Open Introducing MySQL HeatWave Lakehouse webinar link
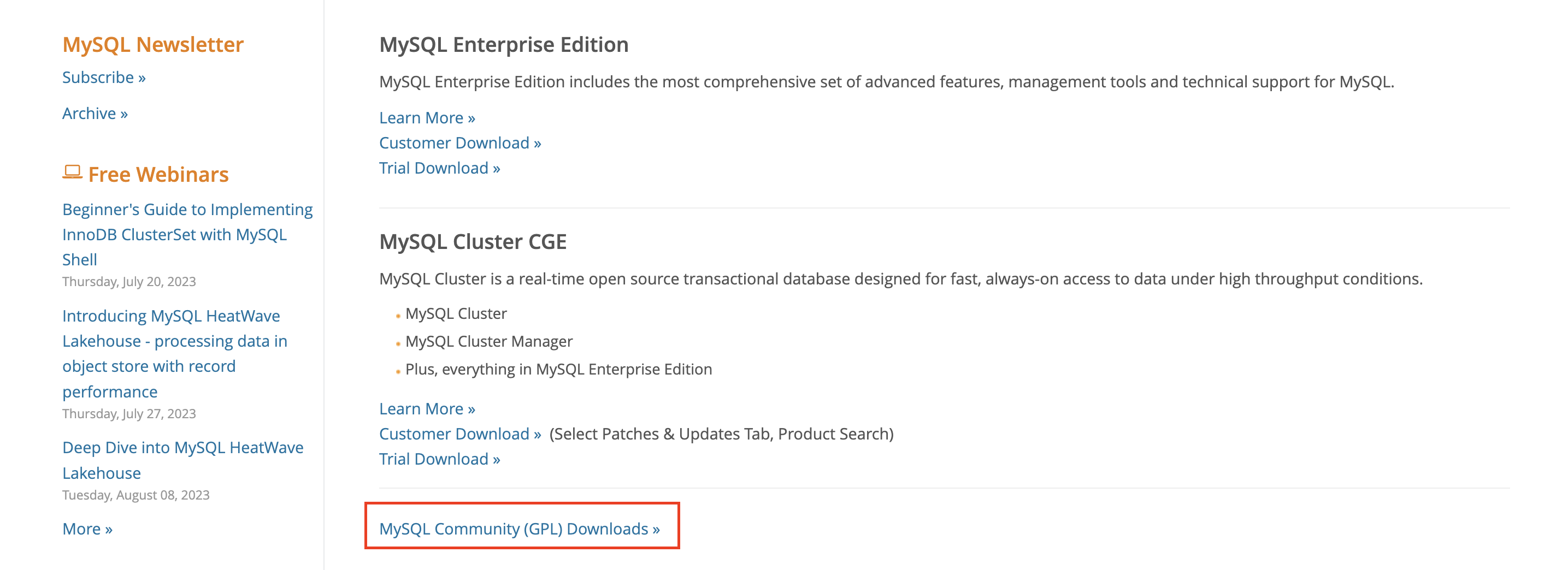This screenshot has width=1568, height=570. pyautogui.click(x=175, y=353)
